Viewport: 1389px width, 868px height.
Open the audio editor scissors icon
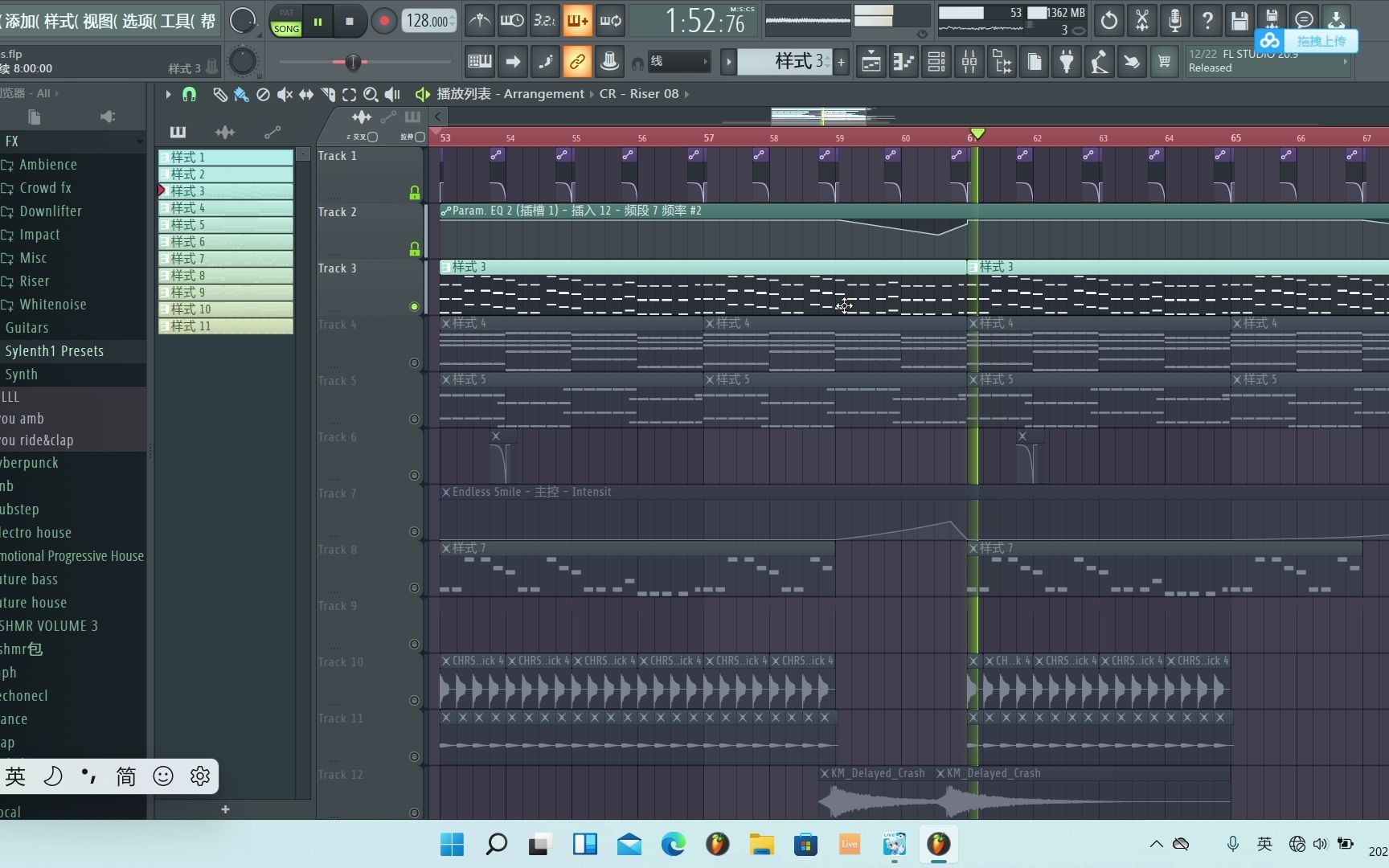pyautogui.click(x=1142, y=20)
